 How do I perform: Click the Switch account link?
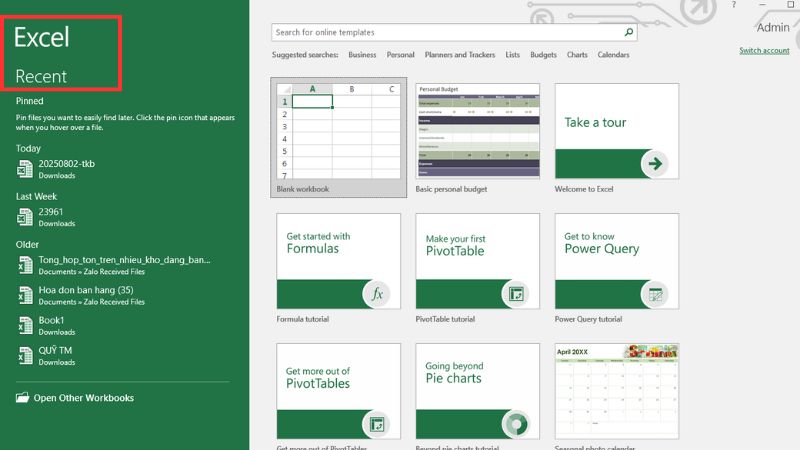click(764, 50)
